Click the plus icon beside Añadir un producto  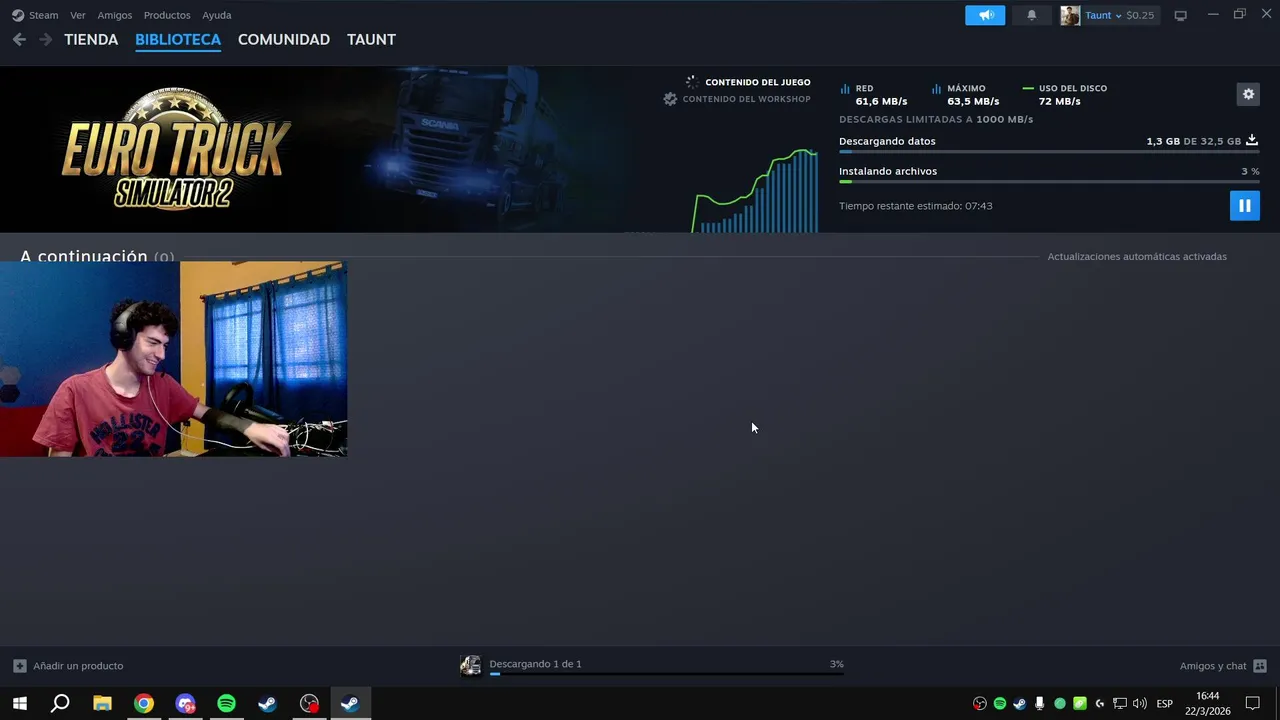tap(20, 666)
